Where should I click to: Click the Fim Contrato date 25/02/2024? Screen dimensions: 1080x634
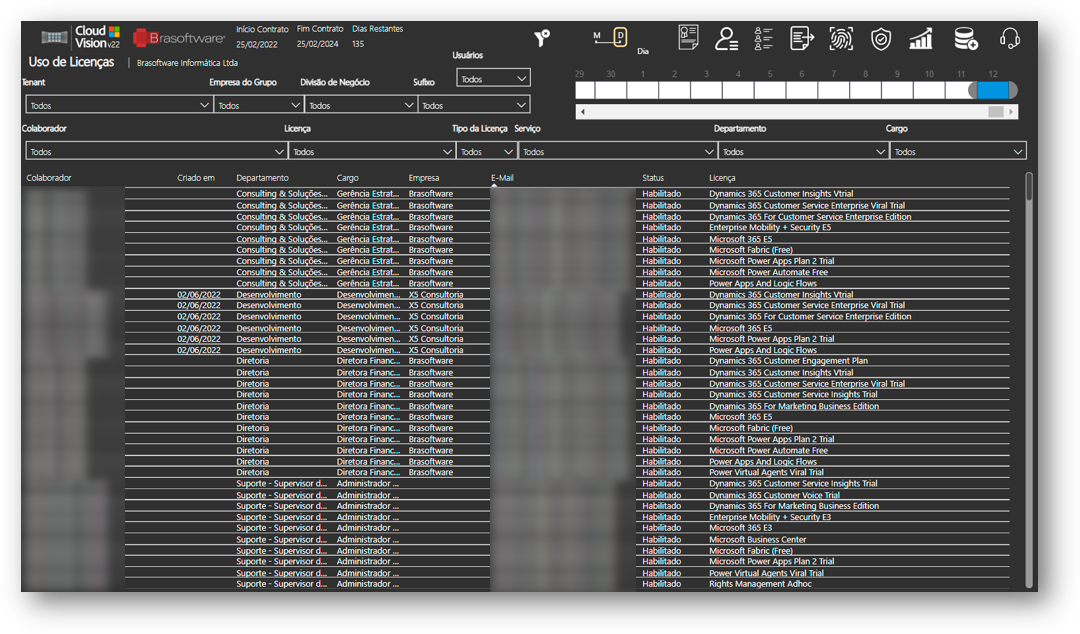click(x=318, y=44)
